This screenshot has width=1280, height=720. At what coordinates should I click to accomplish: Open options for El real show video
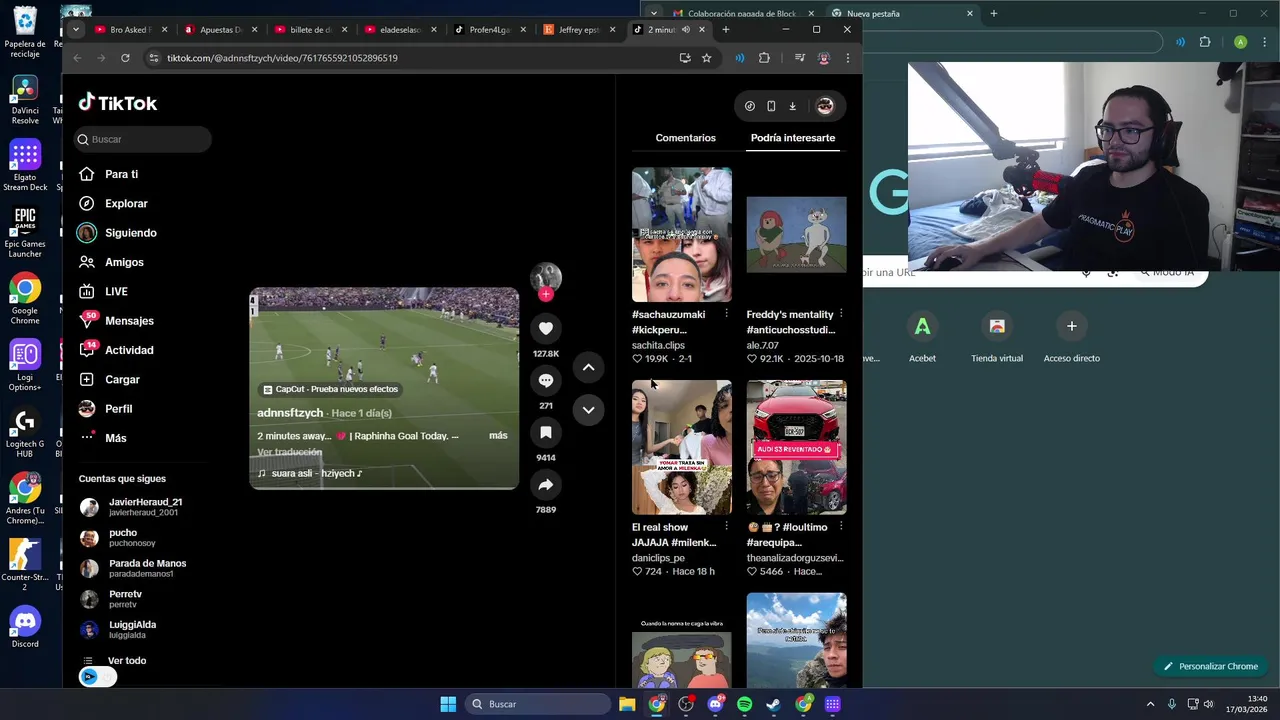click(726, 527)
